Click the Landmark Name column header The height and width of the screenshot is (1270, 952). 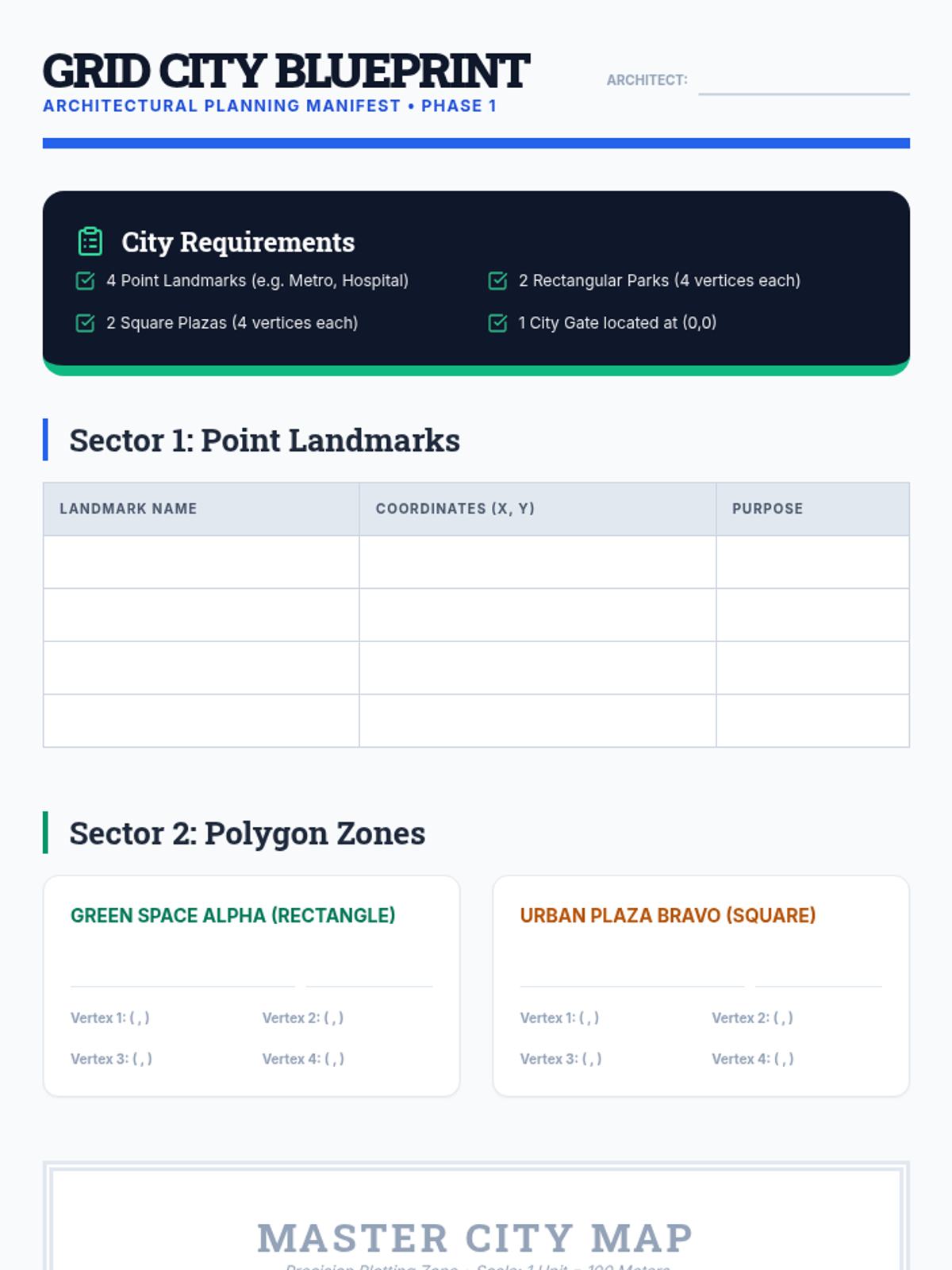point(129,509)
